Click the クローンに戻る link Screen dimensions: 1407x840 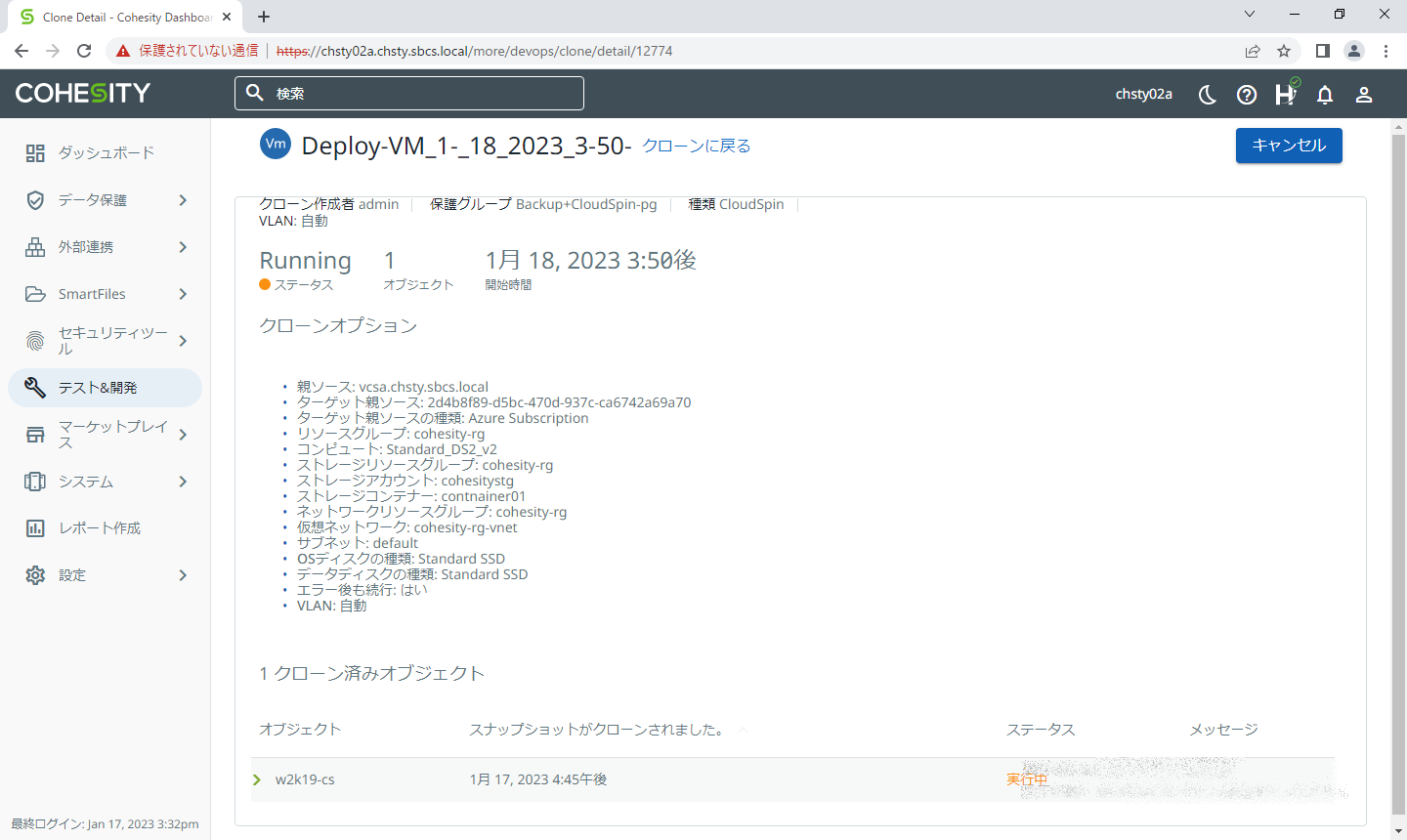click(x=697, y=146)
